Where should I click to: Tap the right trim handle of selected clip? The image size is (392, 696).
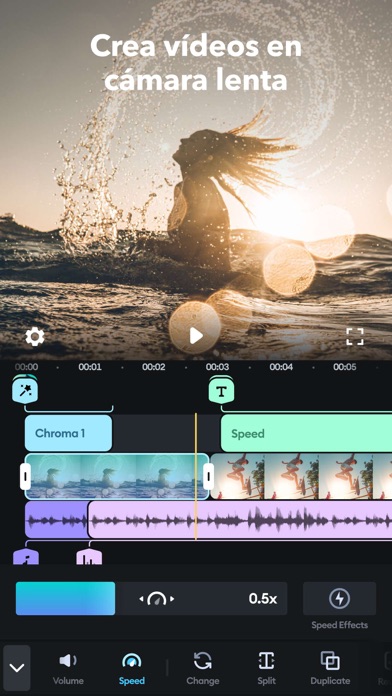[x=208, y=476]
